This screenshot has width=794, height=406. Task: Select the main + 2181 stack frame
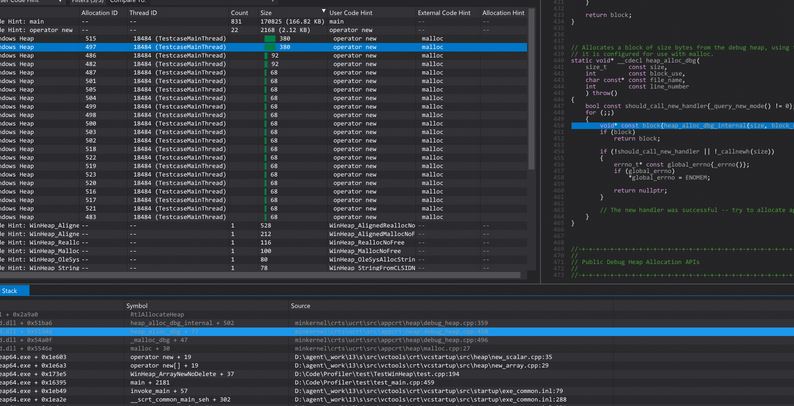click(397, 382)
